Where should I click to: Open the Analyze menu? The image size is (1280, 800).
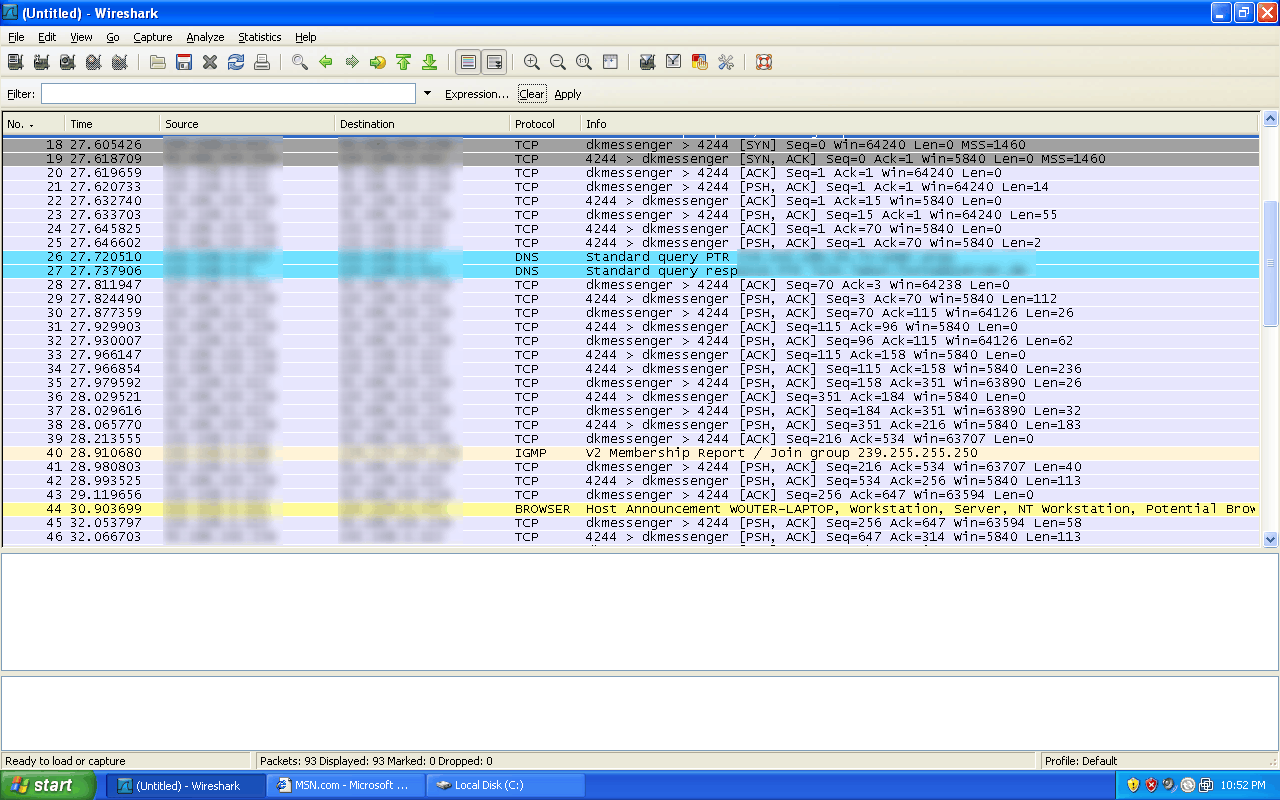205,37
